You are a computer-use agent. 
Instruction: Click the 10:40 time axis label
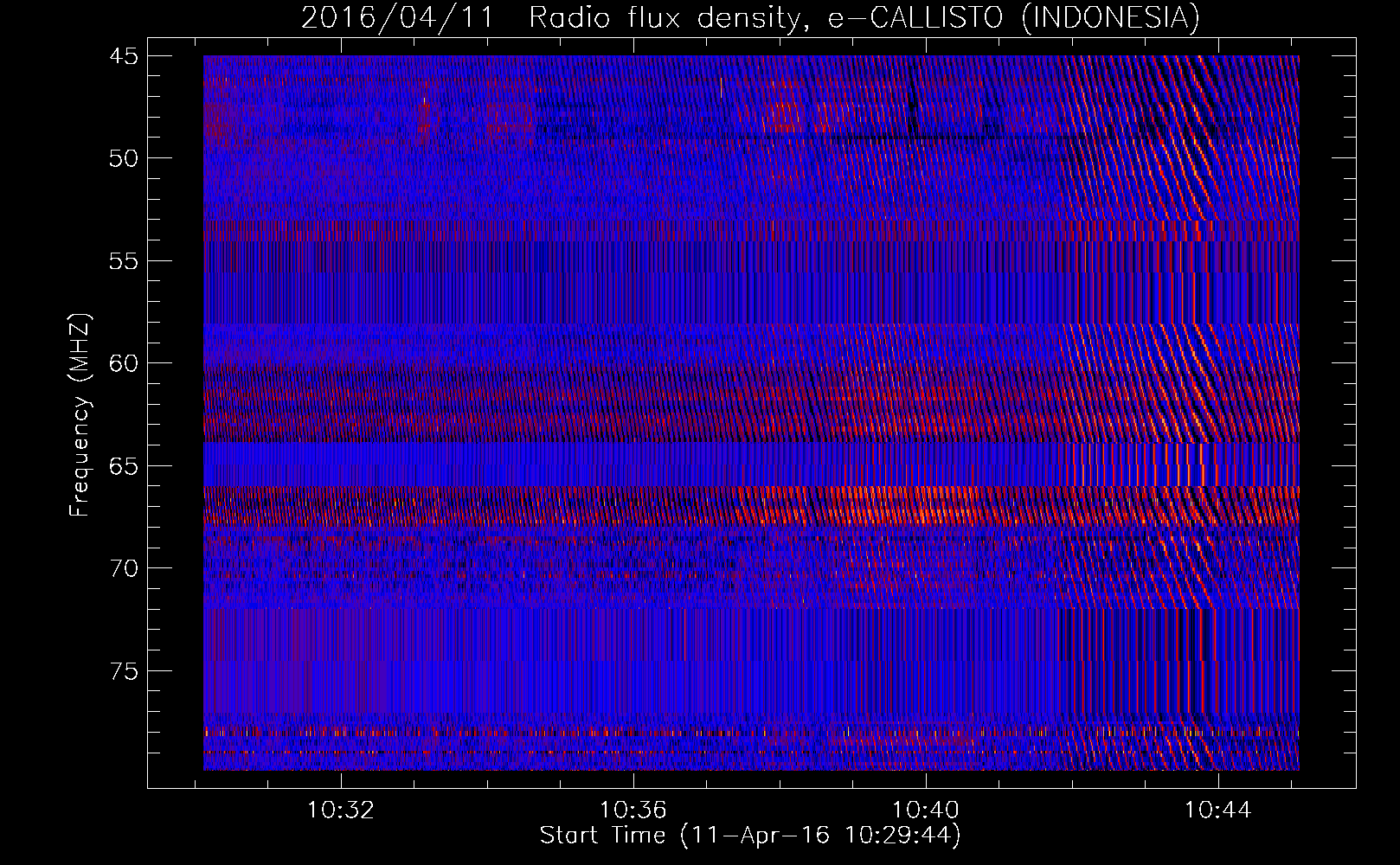[926, 811]
